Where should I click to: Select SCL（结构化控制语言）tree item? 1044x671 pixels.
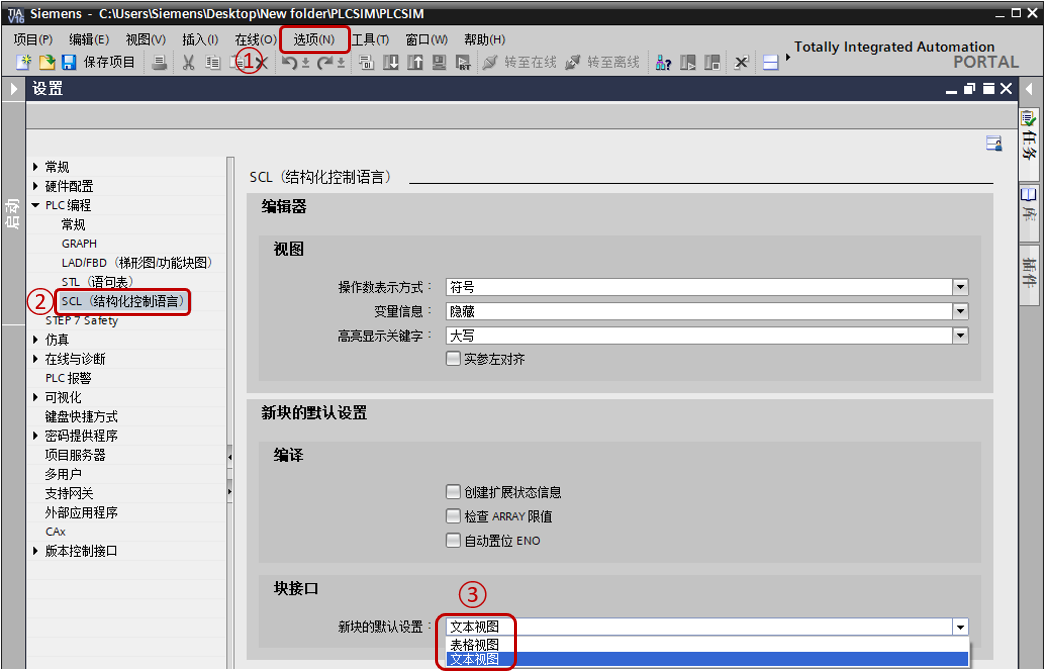tap(123, 302)
